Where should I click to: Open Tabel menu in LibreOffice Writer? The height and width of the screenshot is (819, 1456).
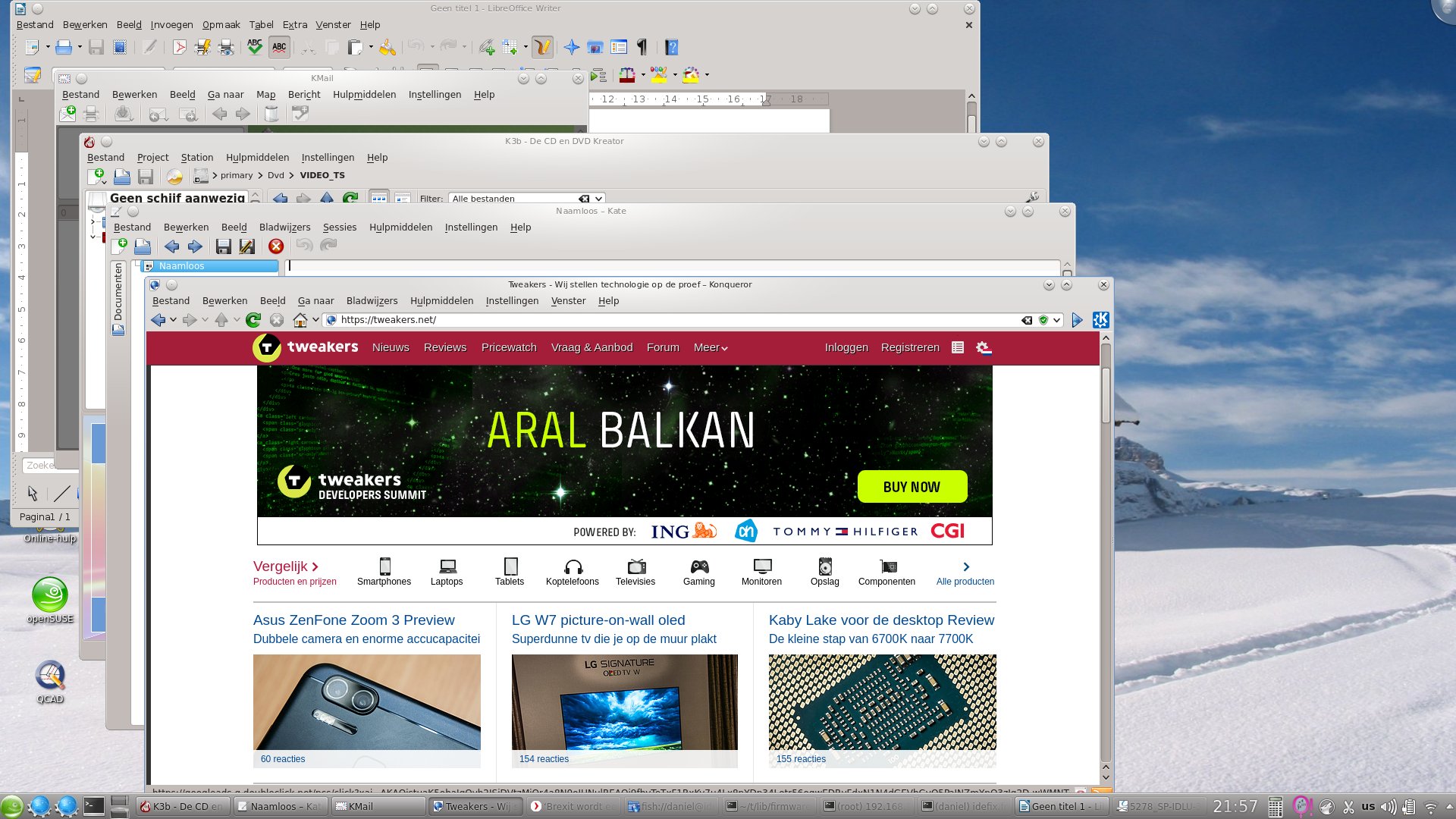(261, 24)
